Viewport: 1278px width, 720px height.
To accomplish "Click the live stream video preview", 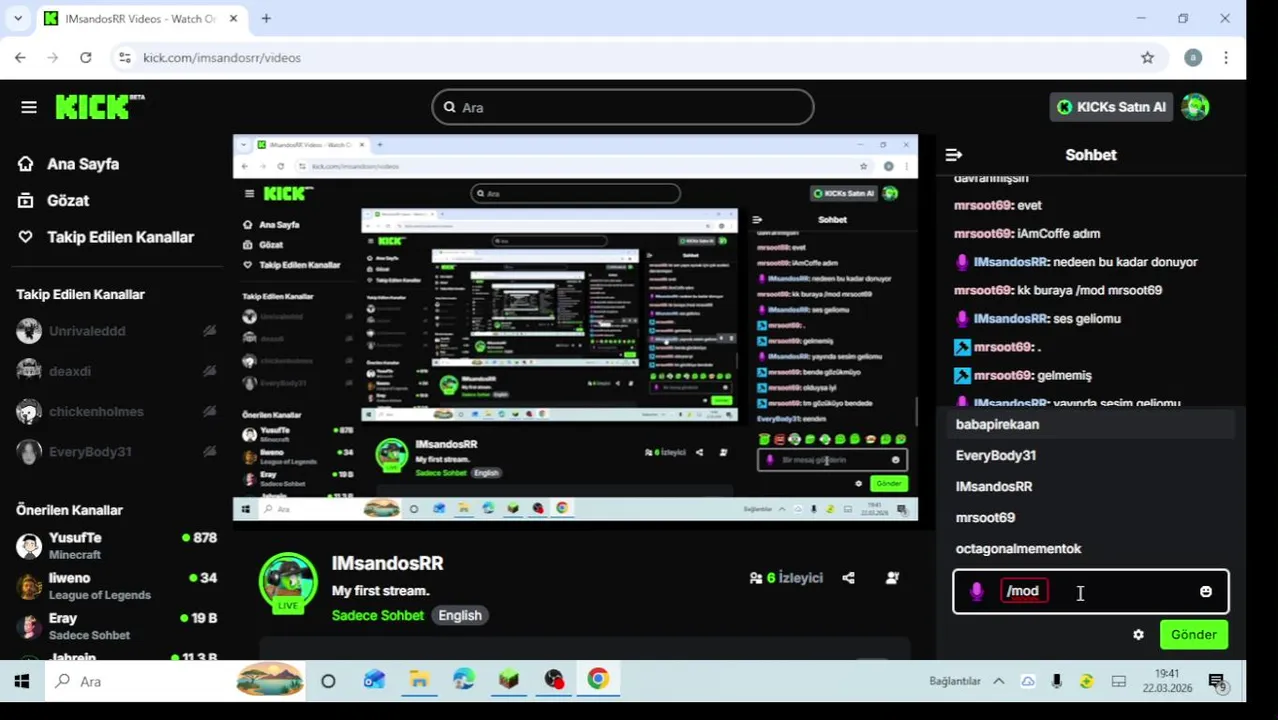I will point(575,328).
